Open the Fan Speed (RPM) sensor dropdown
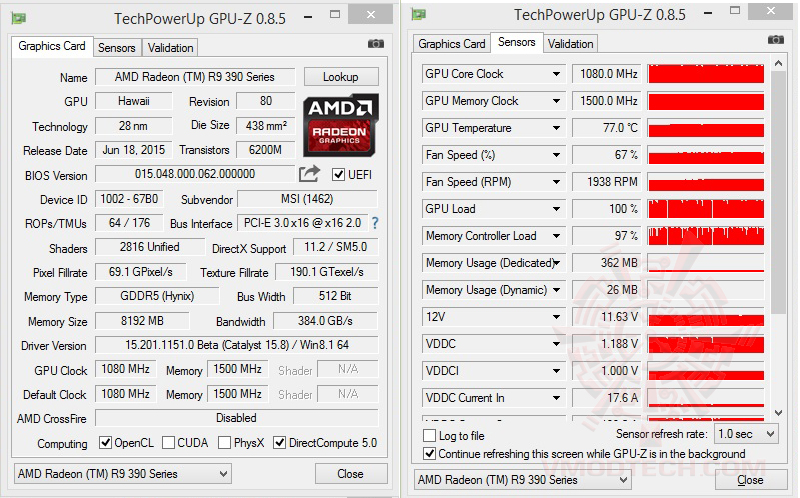800x498 pixels. click(556, 182)
